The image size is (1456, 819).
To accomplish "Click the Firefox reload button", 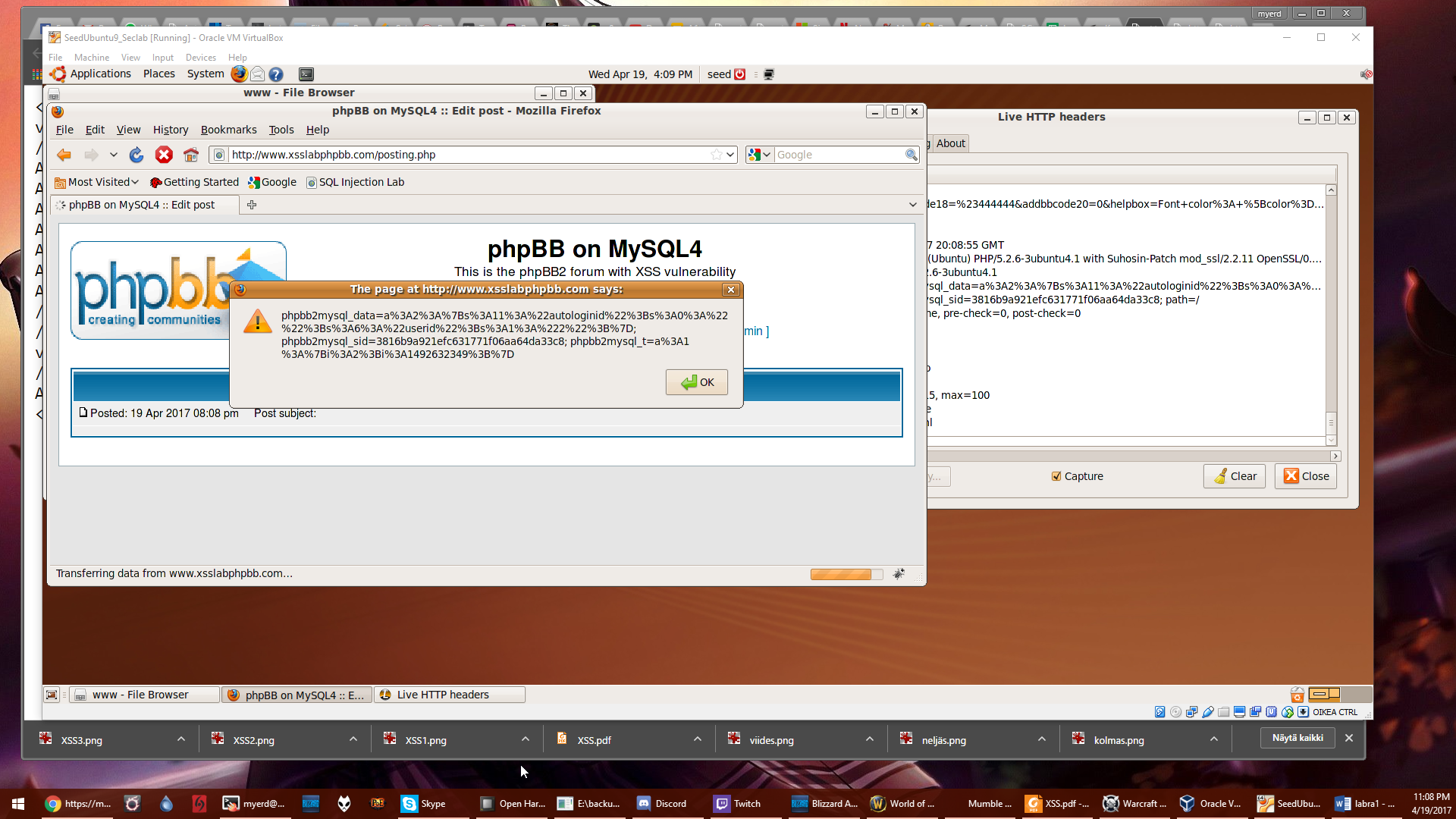I will tap(136, 155).
